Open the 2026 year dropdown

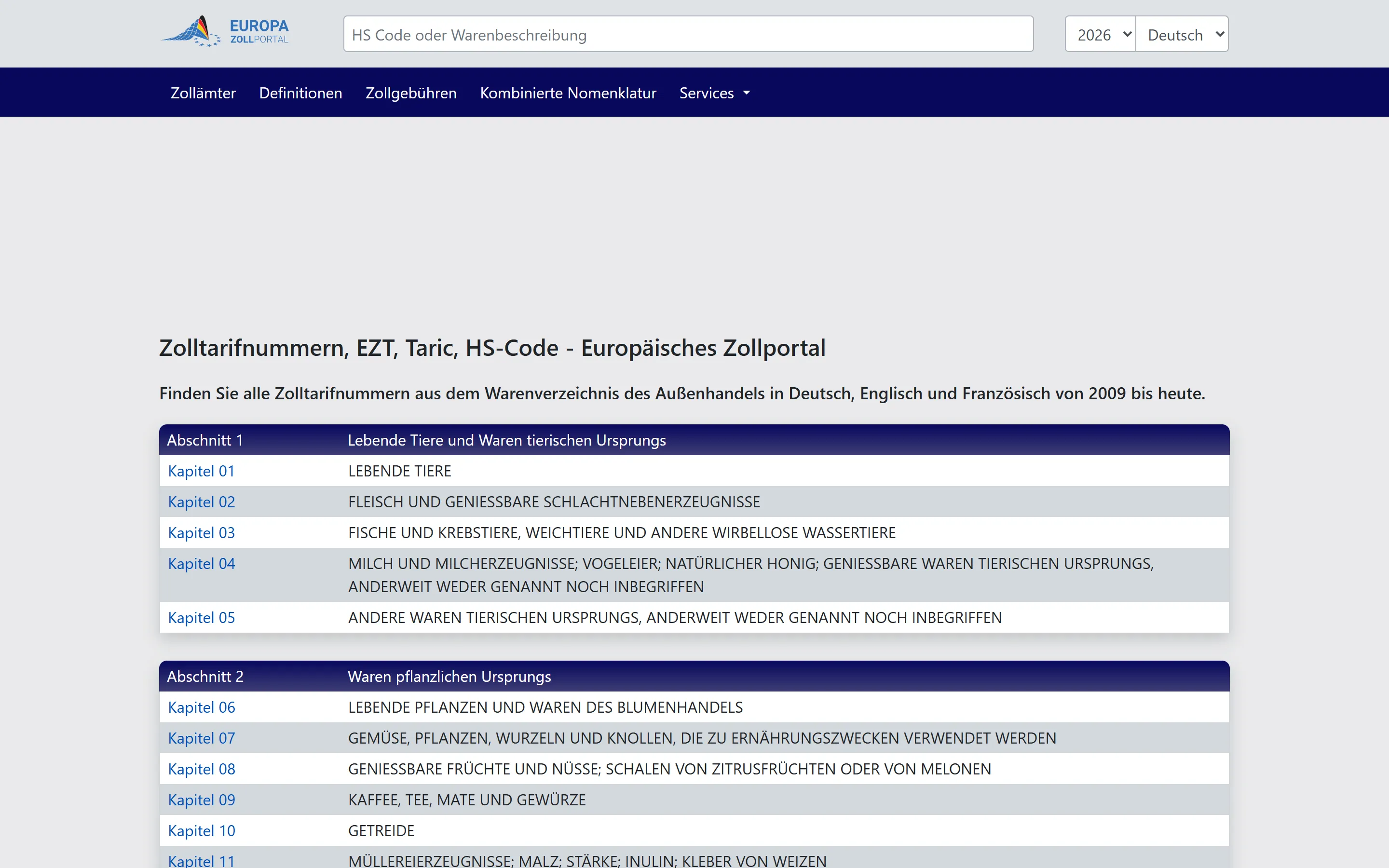1100,34
